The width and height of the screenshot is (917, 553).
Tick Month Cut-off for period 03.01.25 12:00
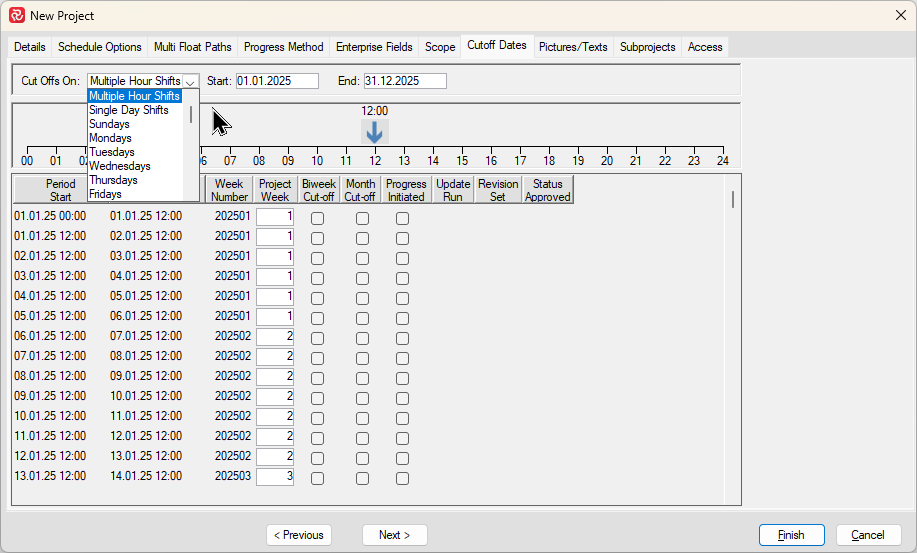363,278
